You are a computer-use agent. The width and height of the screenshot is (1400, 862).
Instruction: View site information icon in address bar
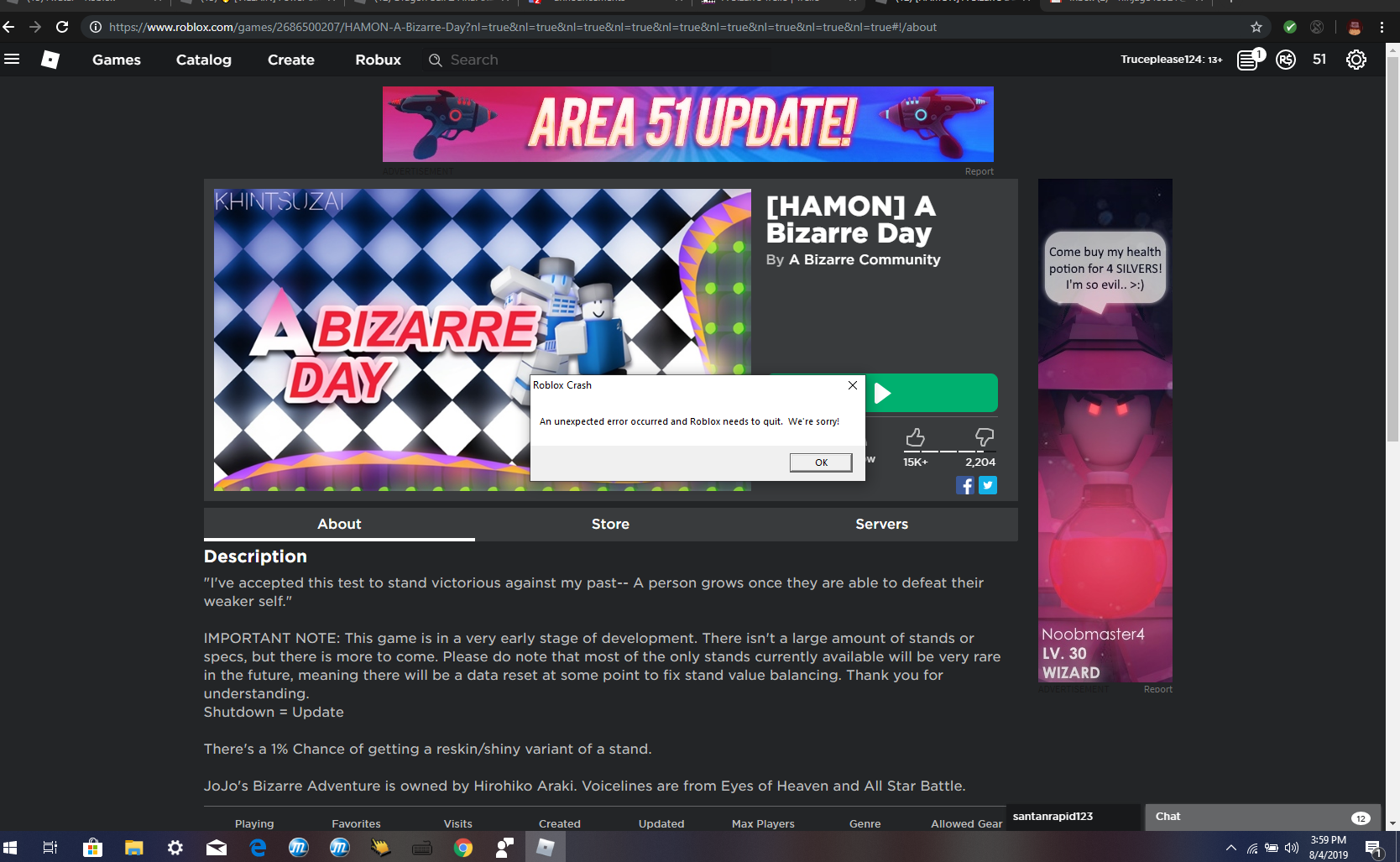coord(96,27)
